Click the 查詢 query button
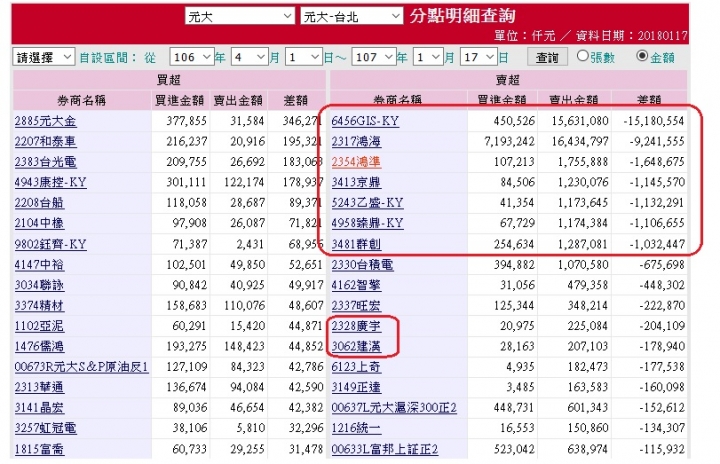 coord(547,57)
